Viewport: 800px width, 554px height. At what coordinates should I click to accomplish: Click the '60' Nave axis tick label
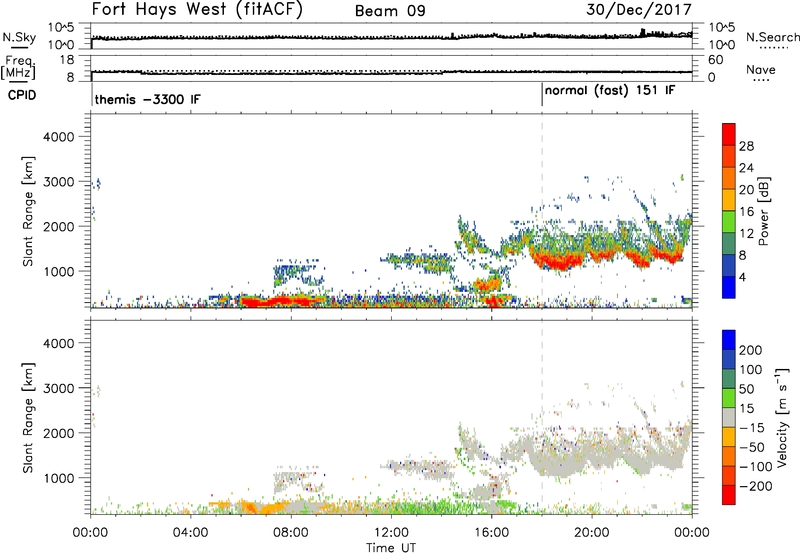(x=715, y=60)
